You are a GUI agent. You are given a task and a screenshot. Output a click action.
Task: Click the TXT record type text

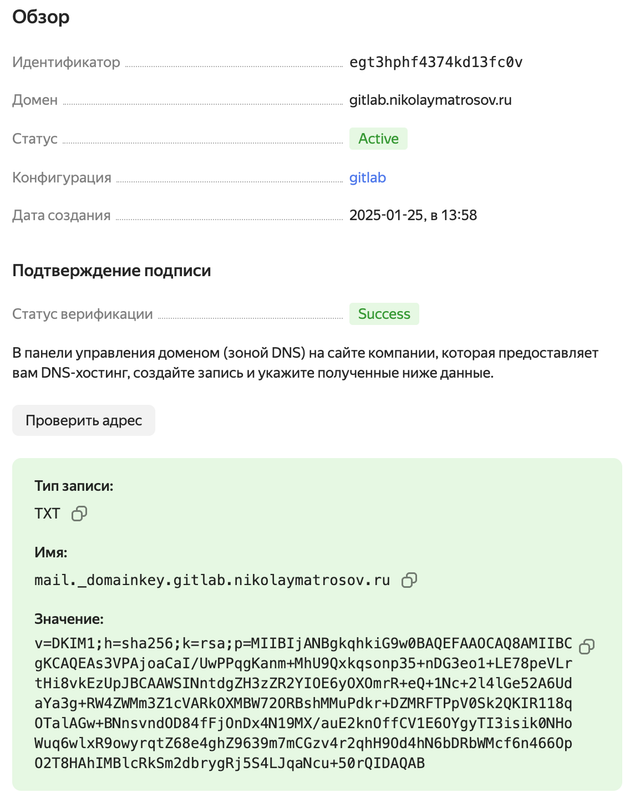pyautogui.click(x=47, y=514)
